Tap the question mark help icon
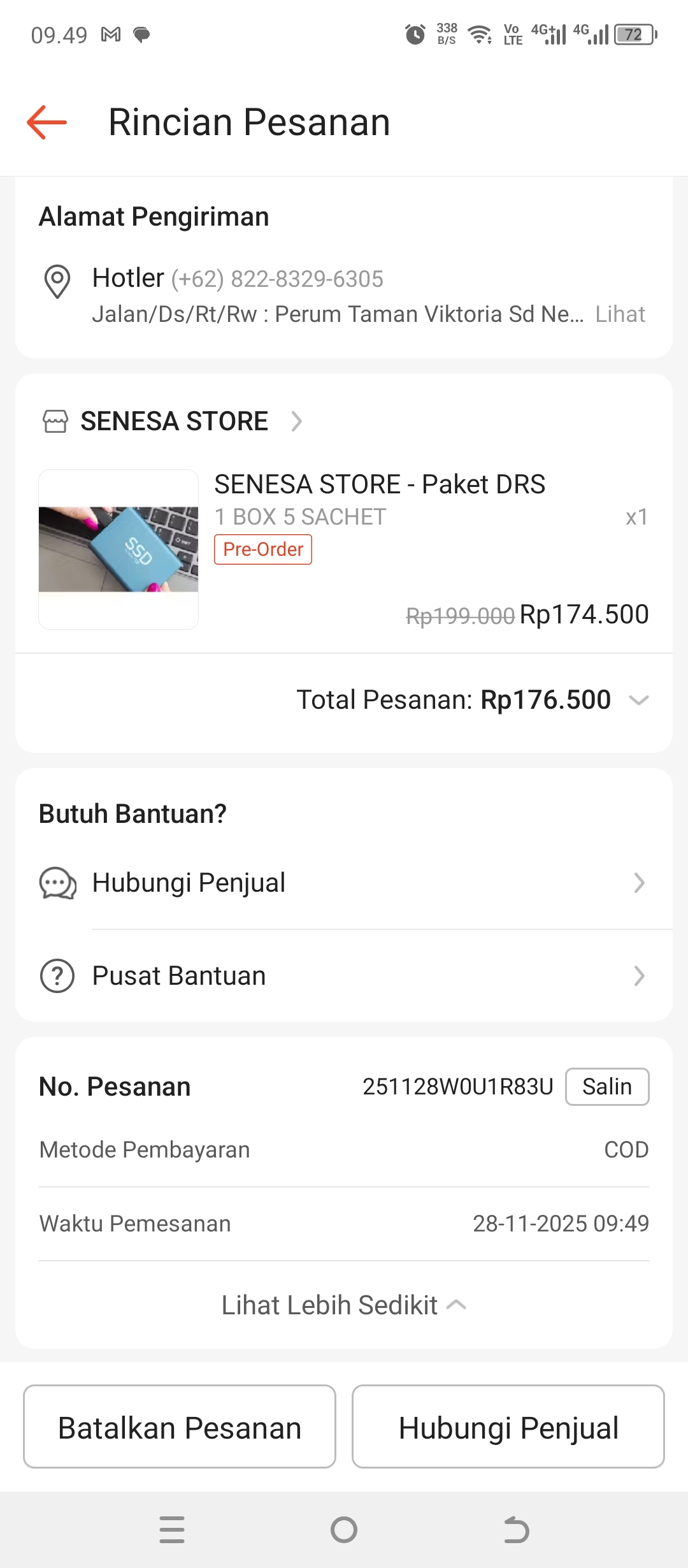Screen dimensions: 688x1568 57,976
